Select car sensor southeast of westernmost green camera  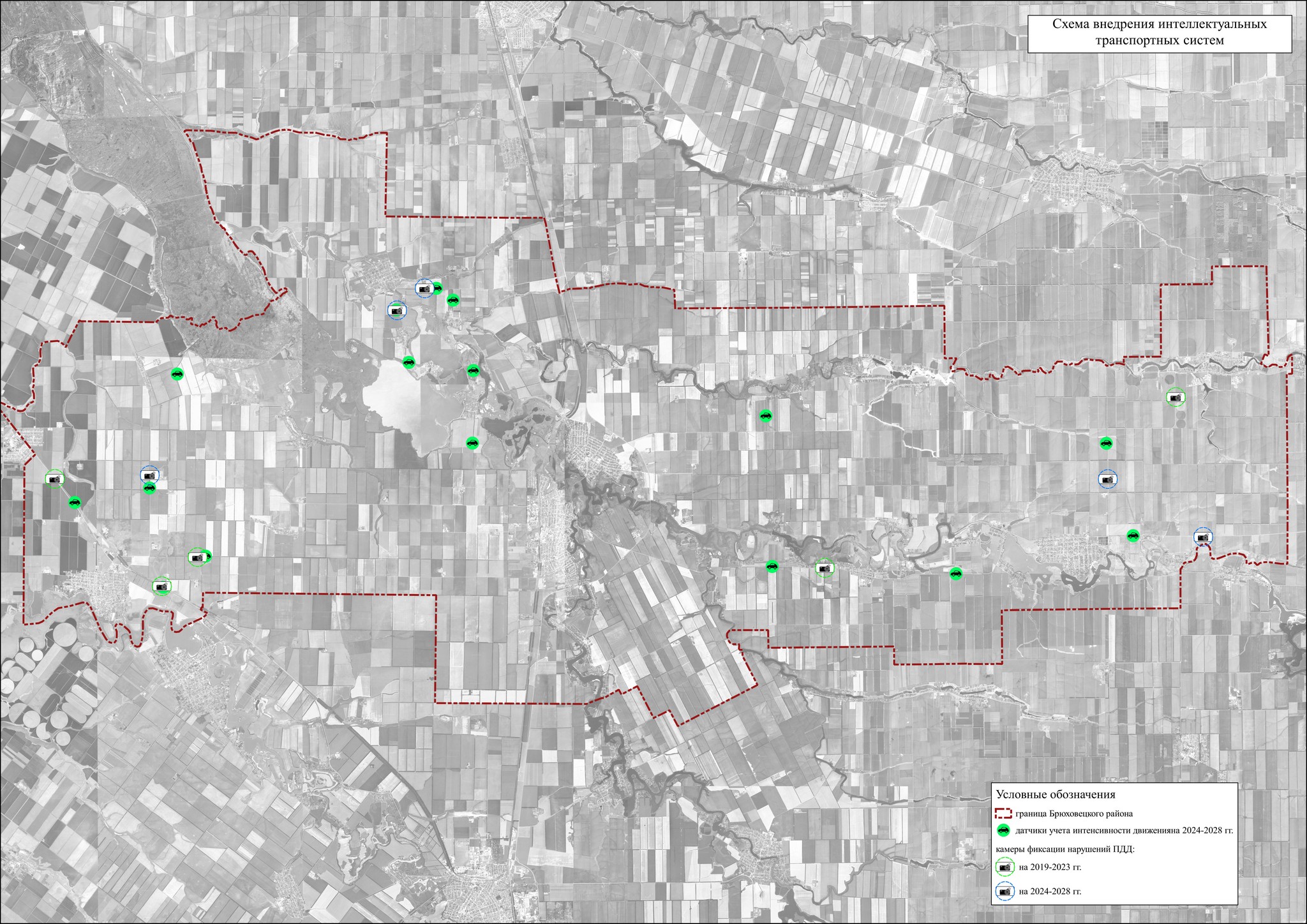pos(75,503)
